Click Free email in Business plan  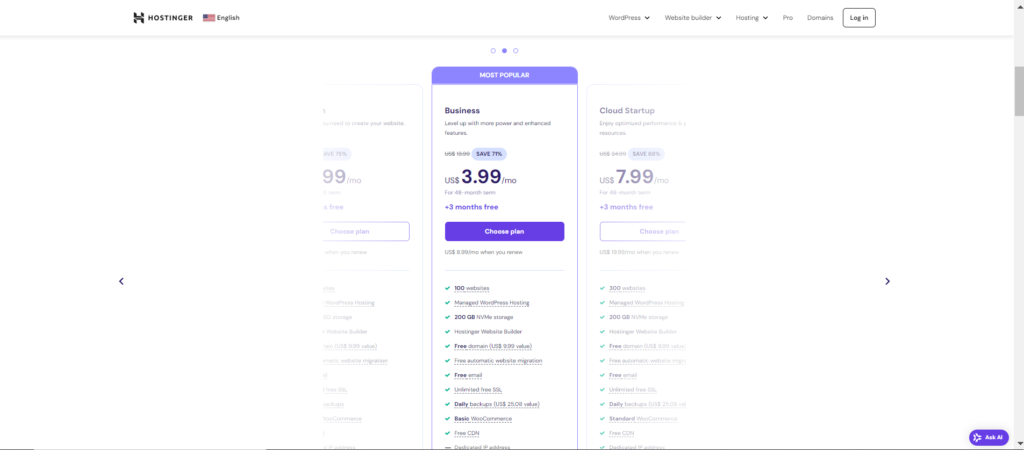467,375
